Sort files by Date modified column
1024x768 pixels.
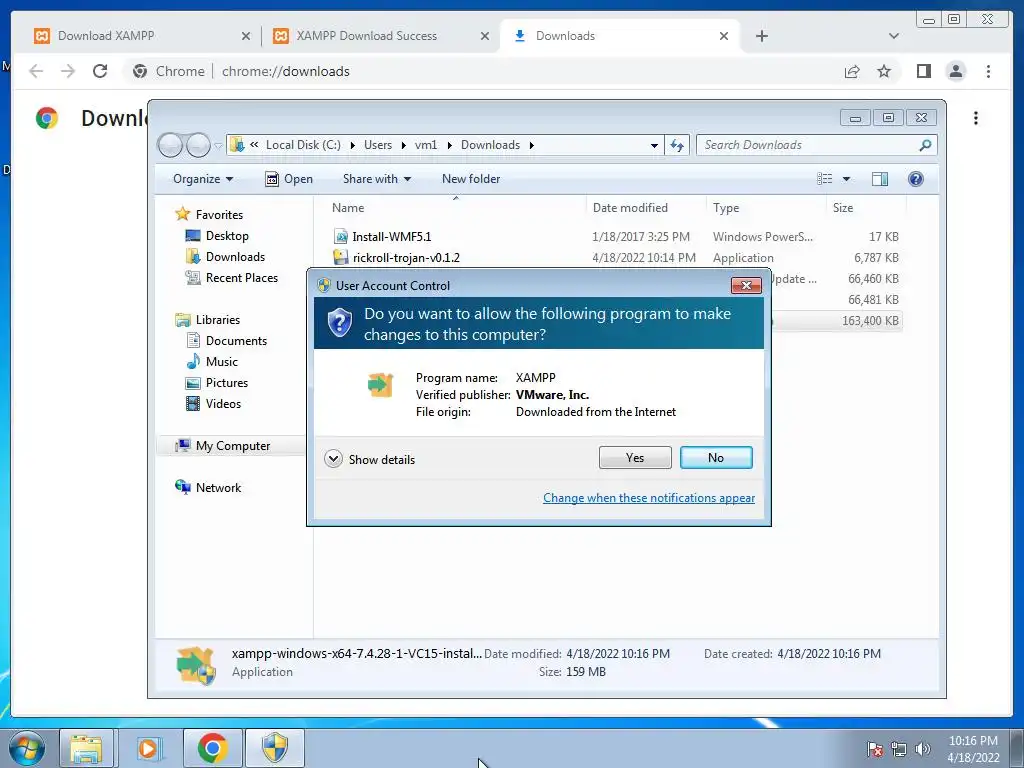click(x=630, y=208)
